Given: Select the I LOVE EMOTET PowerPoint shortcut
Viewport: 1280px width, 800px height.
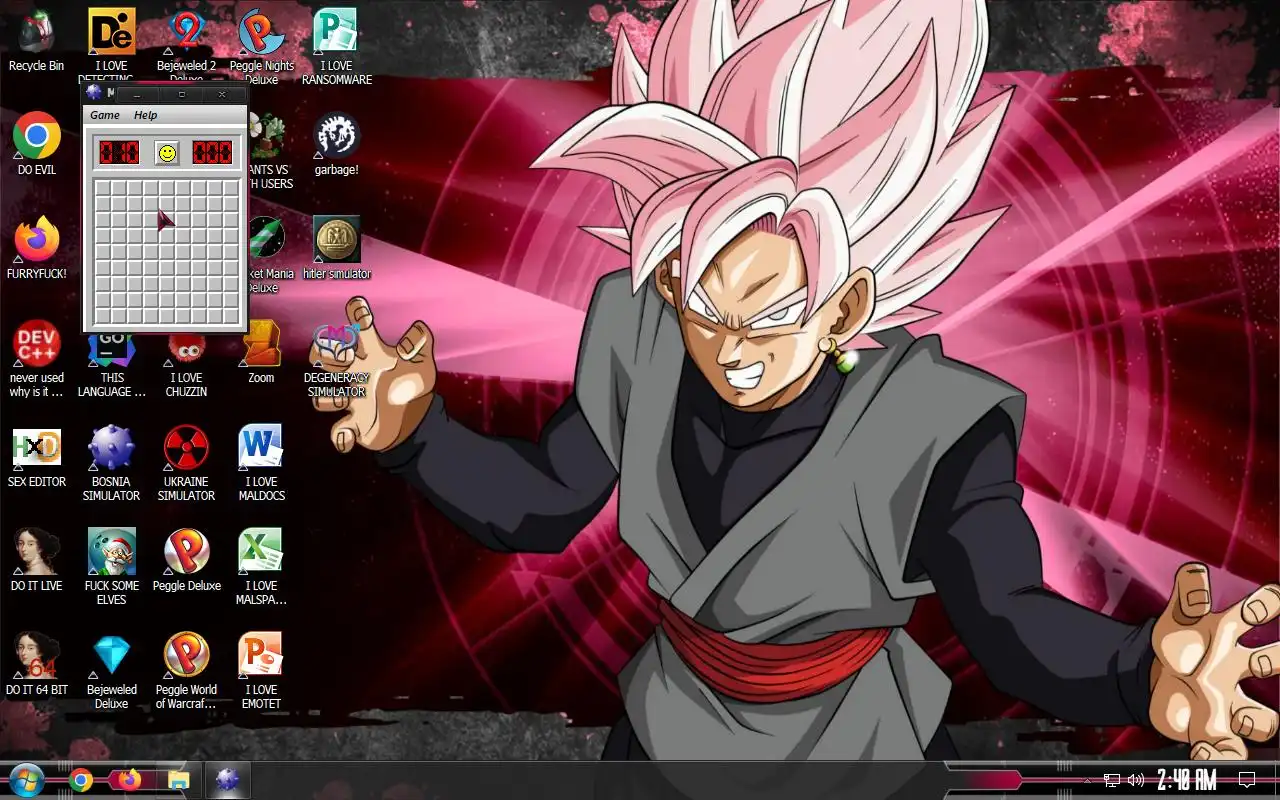Looking at the screenshot, I should (261, 671).
